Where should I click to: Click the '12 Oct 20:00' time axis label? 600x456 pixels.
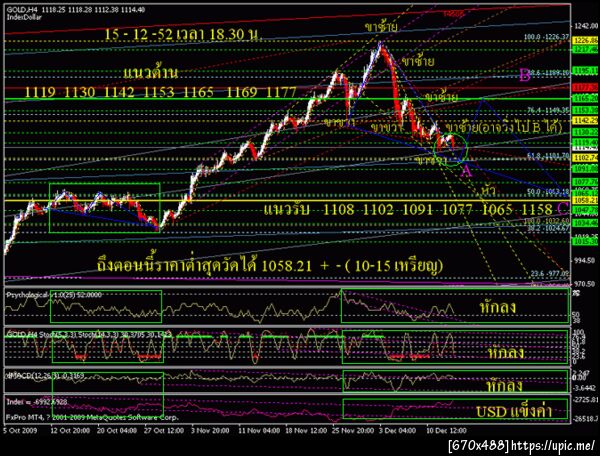(70, 430)
